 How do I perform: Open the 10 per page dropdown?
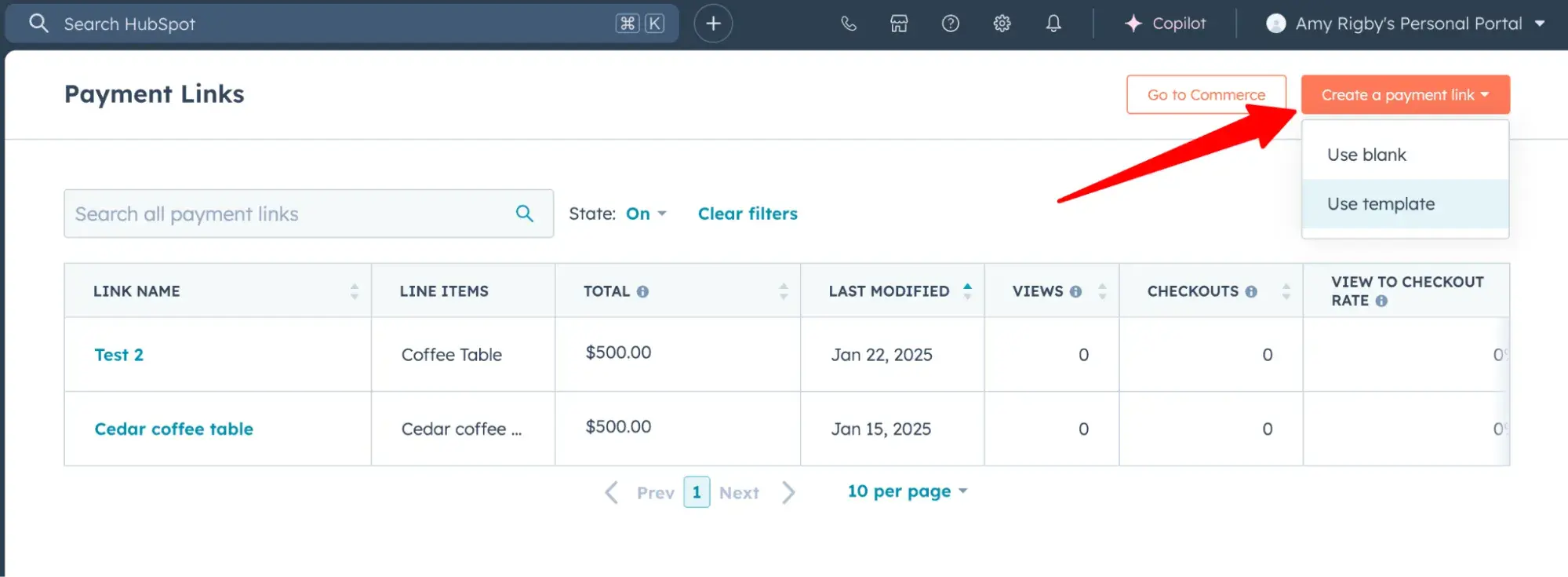pyautogui.click(x=907, y=491)
